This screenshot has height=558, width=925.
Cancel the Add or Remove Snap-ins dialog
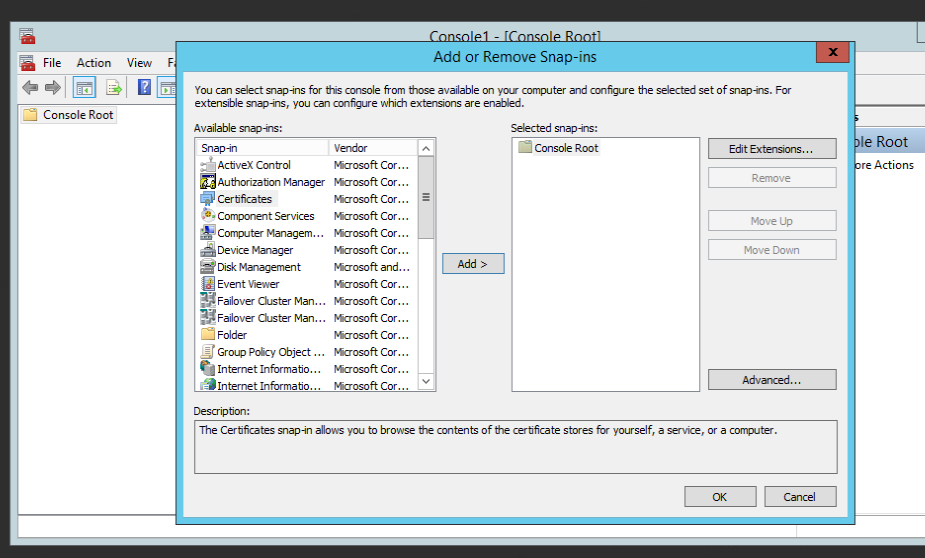(x=799, y=496)
